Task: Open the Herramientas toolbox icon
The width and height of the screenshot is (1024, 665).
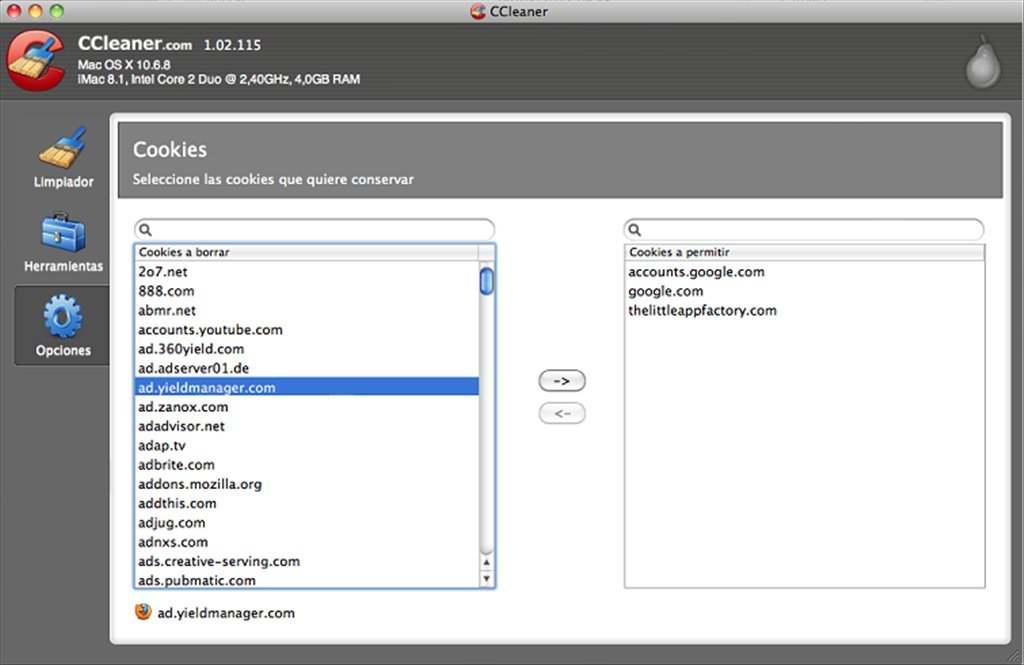Action: click(x=63, y=233)
